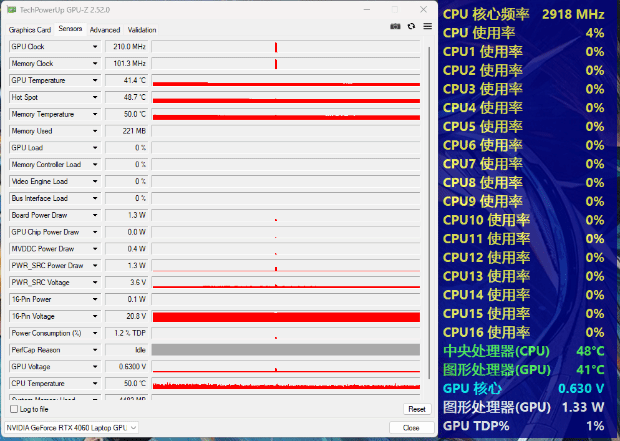The image size is (620, 441).
Task: Click the 16-Pin Voltage value 20.8 V
Action: click(127, 316)
